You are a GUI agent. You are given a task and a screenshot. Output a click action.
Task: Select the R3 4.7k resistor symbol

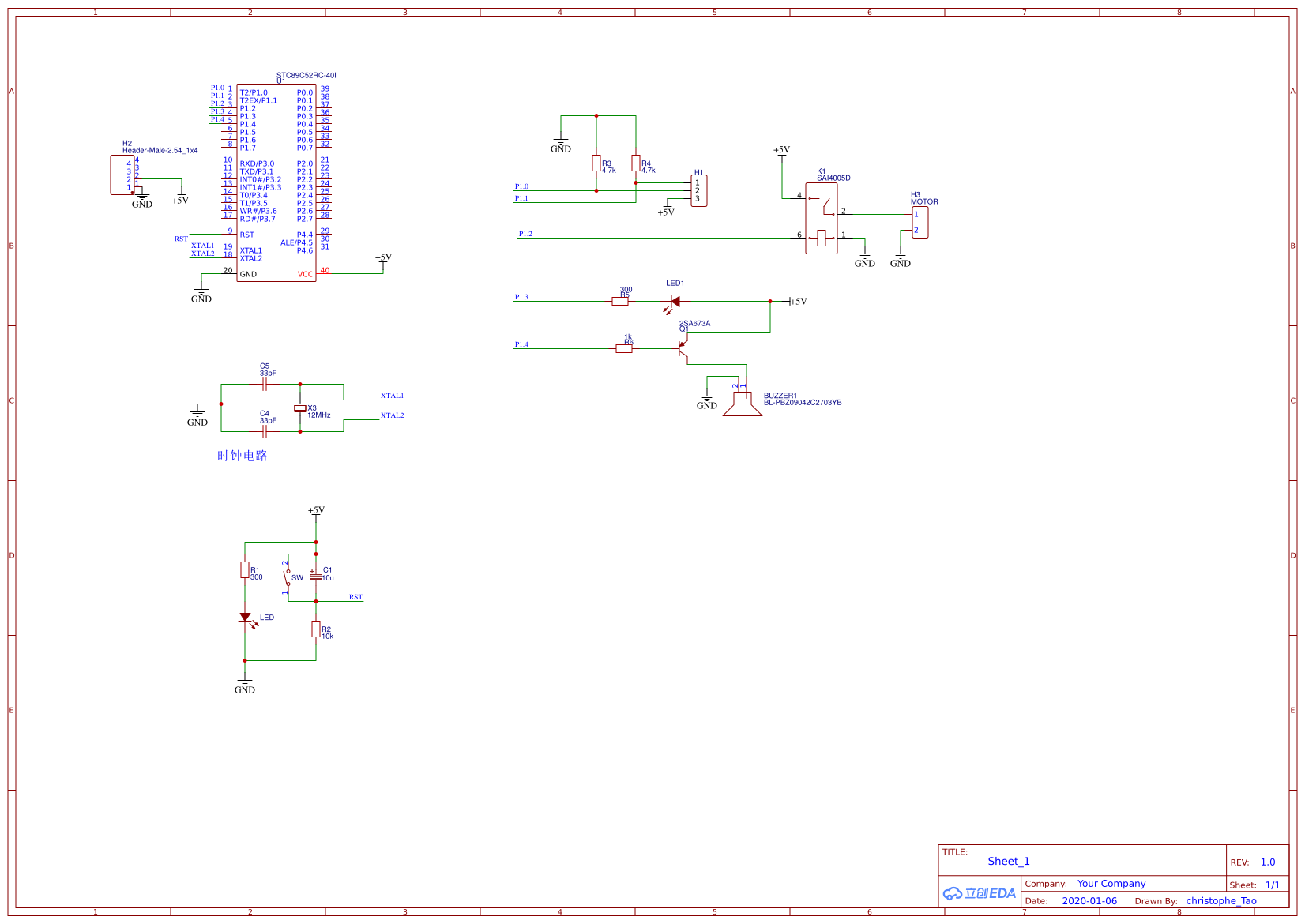596,163
